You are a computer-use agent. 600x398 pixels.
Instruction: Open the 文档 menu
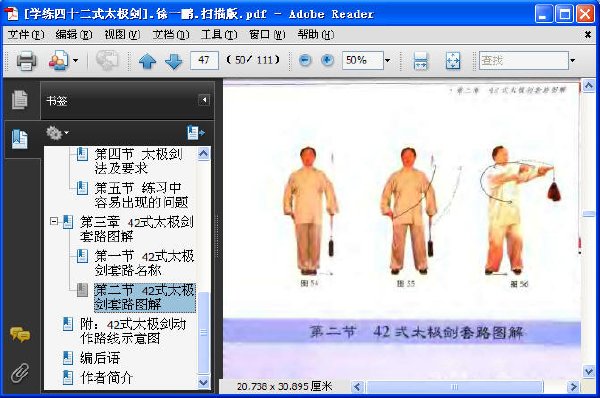point(171,35)
